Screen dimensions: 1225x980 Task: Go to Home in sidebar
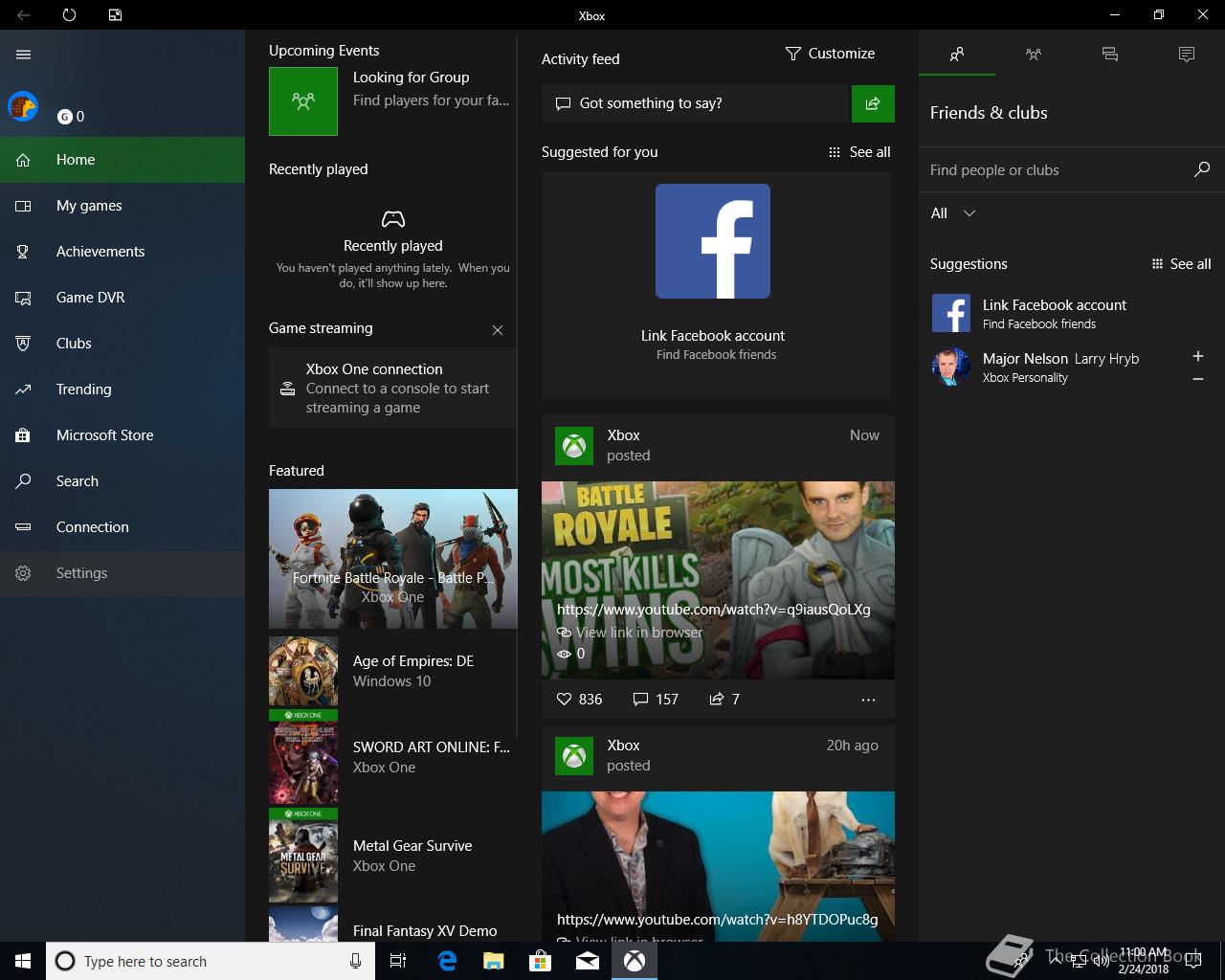pyautogui.click(x=122, y=160)
